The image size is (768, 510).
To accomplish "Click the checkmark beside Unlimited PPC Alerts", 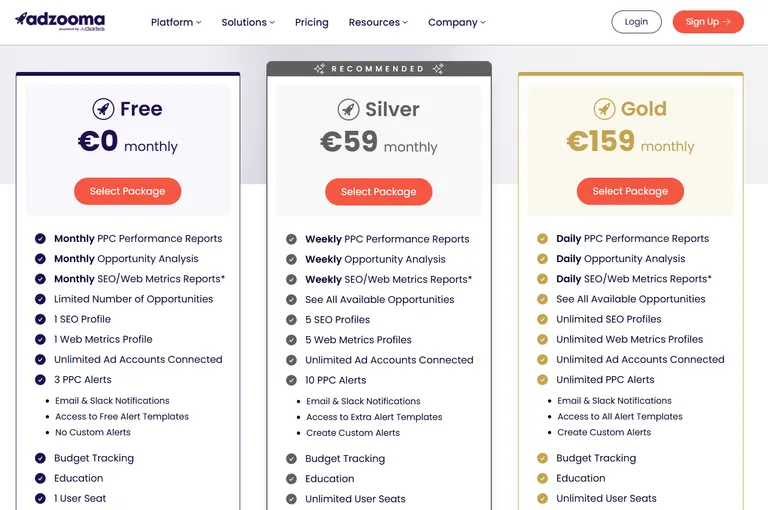I will point(542,379).
